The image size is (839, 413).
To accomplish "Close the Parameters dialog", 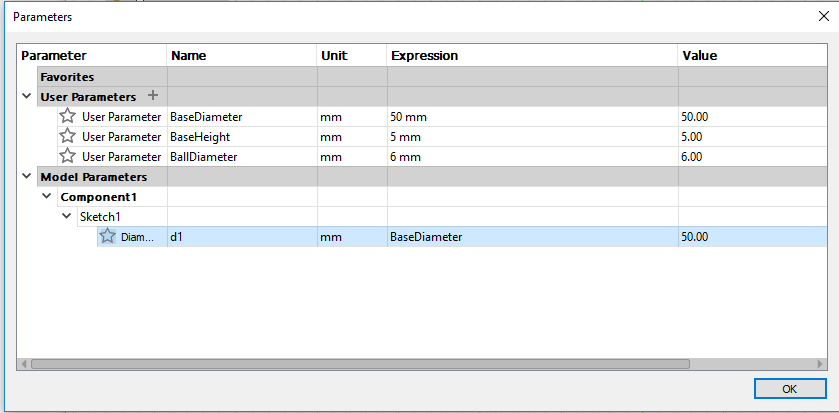I will coord(823,16).
